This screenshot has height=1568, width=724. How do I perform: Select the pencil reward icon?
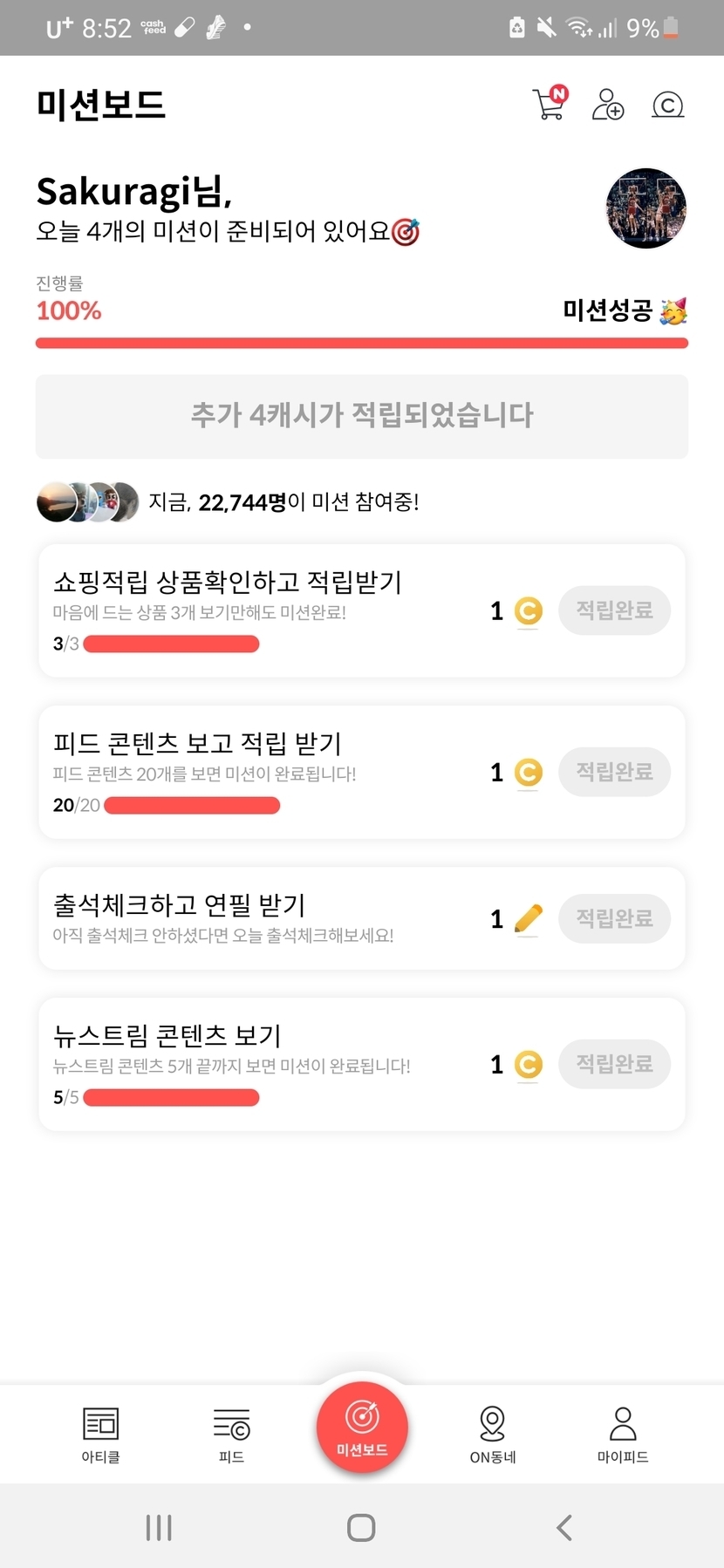pyautogui.click(x=528, y=918)
